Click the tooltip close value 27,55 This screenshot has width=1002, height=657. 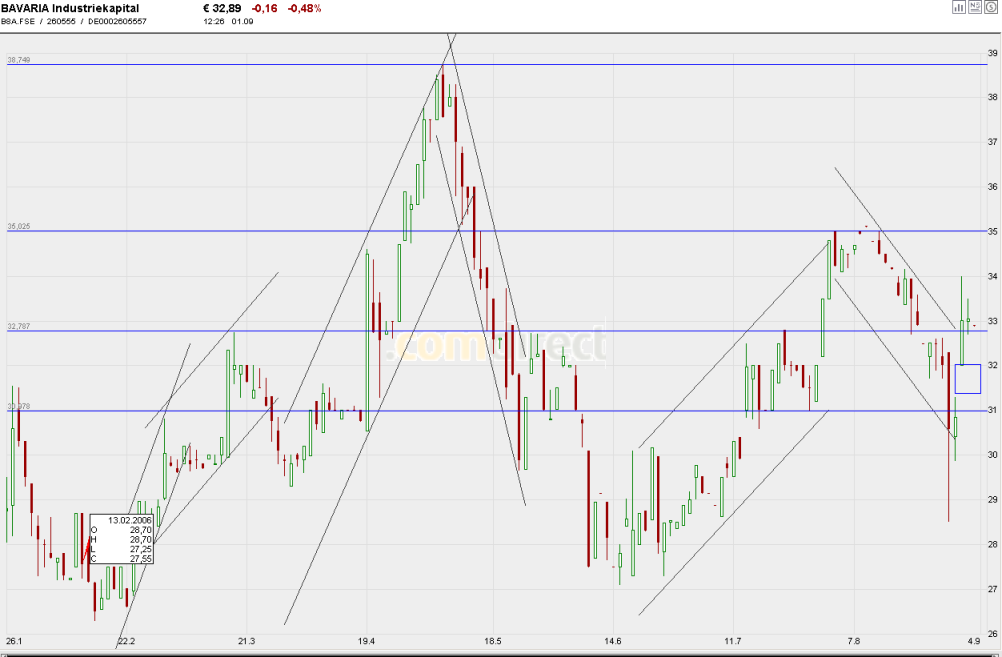[141, 559]
